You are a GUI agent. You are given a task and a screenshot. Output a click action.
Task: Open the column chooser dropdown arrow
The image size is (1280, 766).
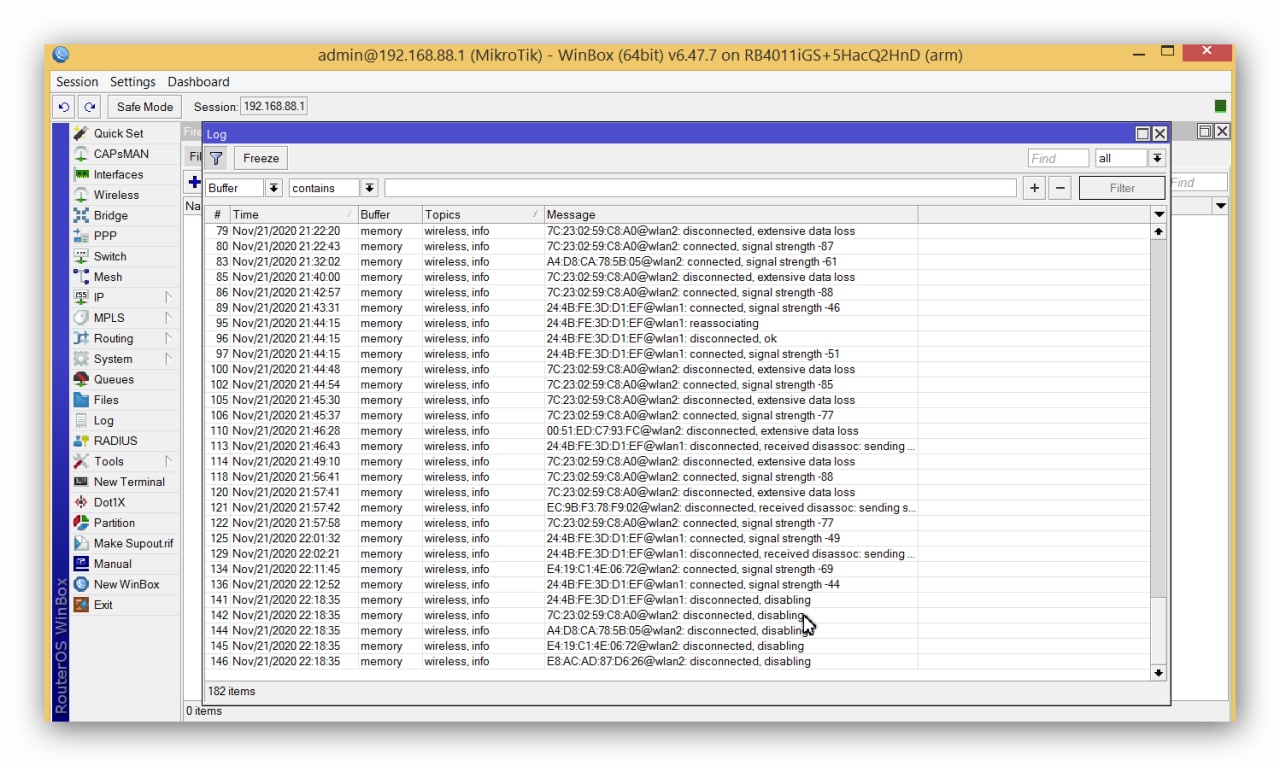tap(1159, 215)
